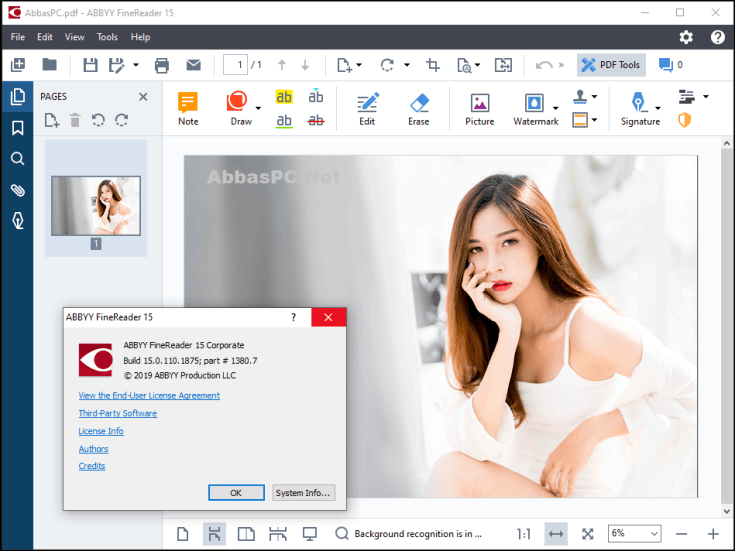This screenshot has width=735, height=551.
Task: Open the Edit menu
Action: click(45, 37)
